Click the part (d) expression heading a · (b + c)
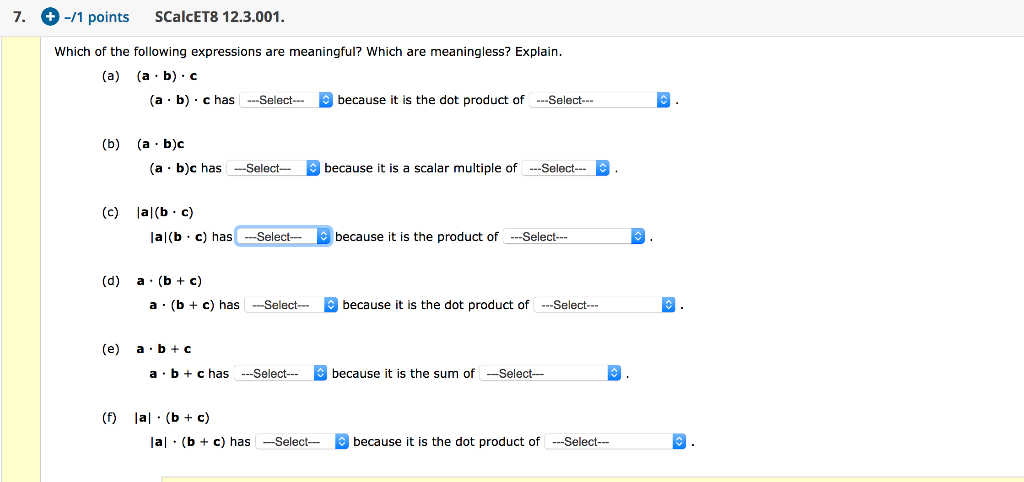The width and height of the screenshot is (1024, 482). (x=169, y=281)
